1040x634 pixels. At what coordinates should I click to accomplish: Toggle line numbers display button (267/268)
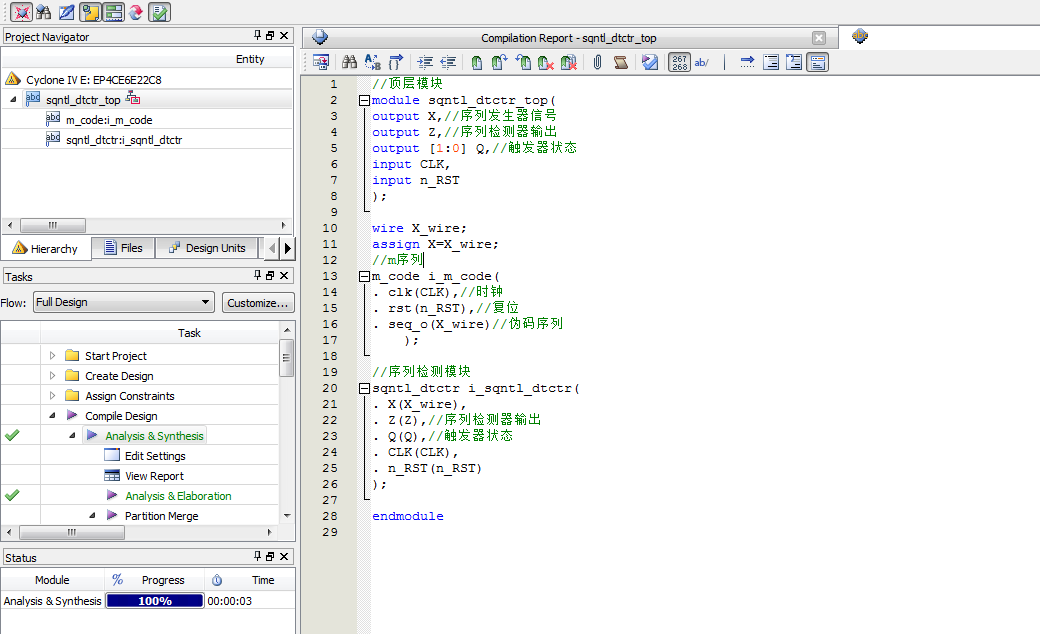click(x=679, y=62)
